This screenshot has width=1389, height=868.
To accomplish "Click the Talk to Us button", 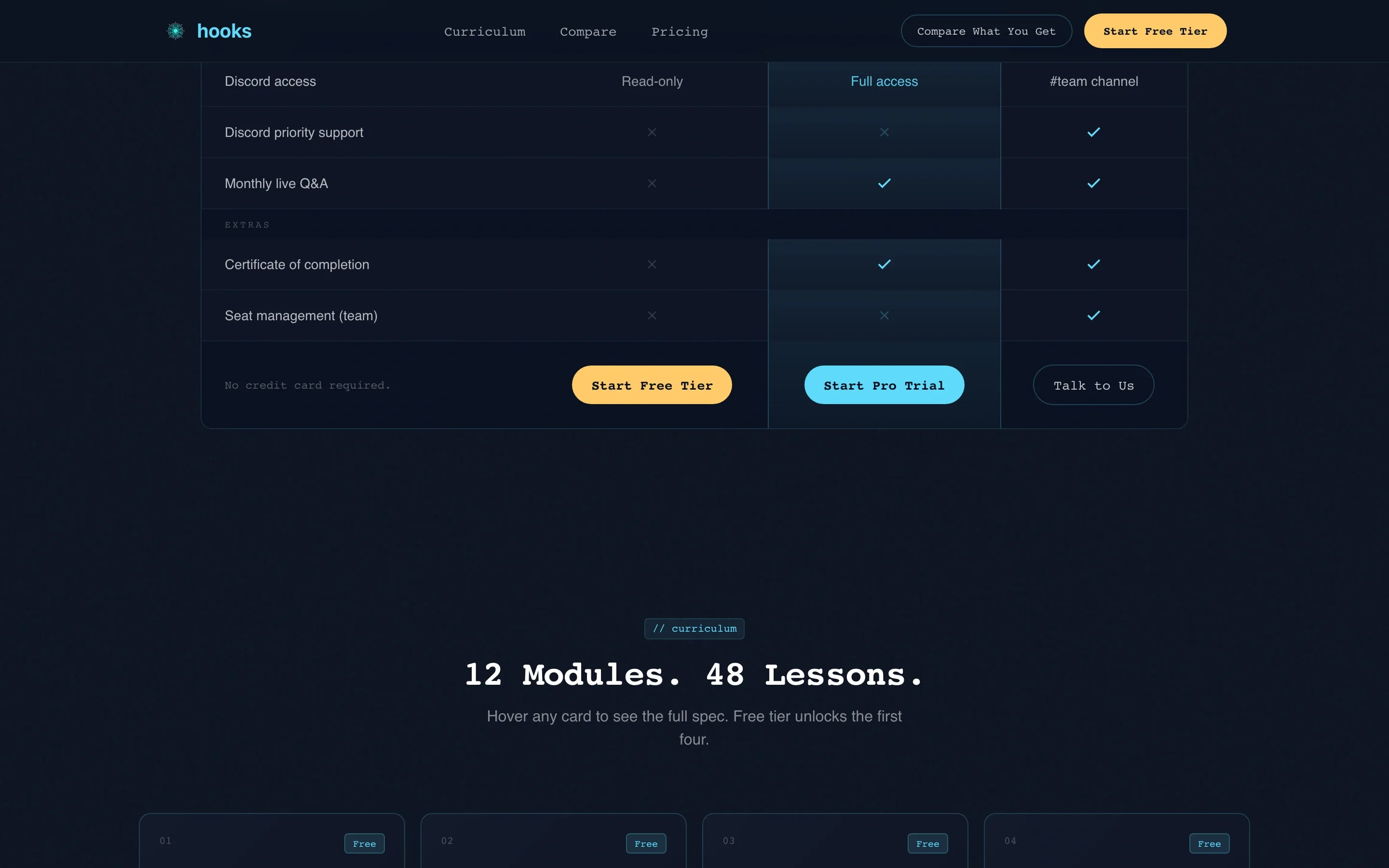I will 1093,385.
